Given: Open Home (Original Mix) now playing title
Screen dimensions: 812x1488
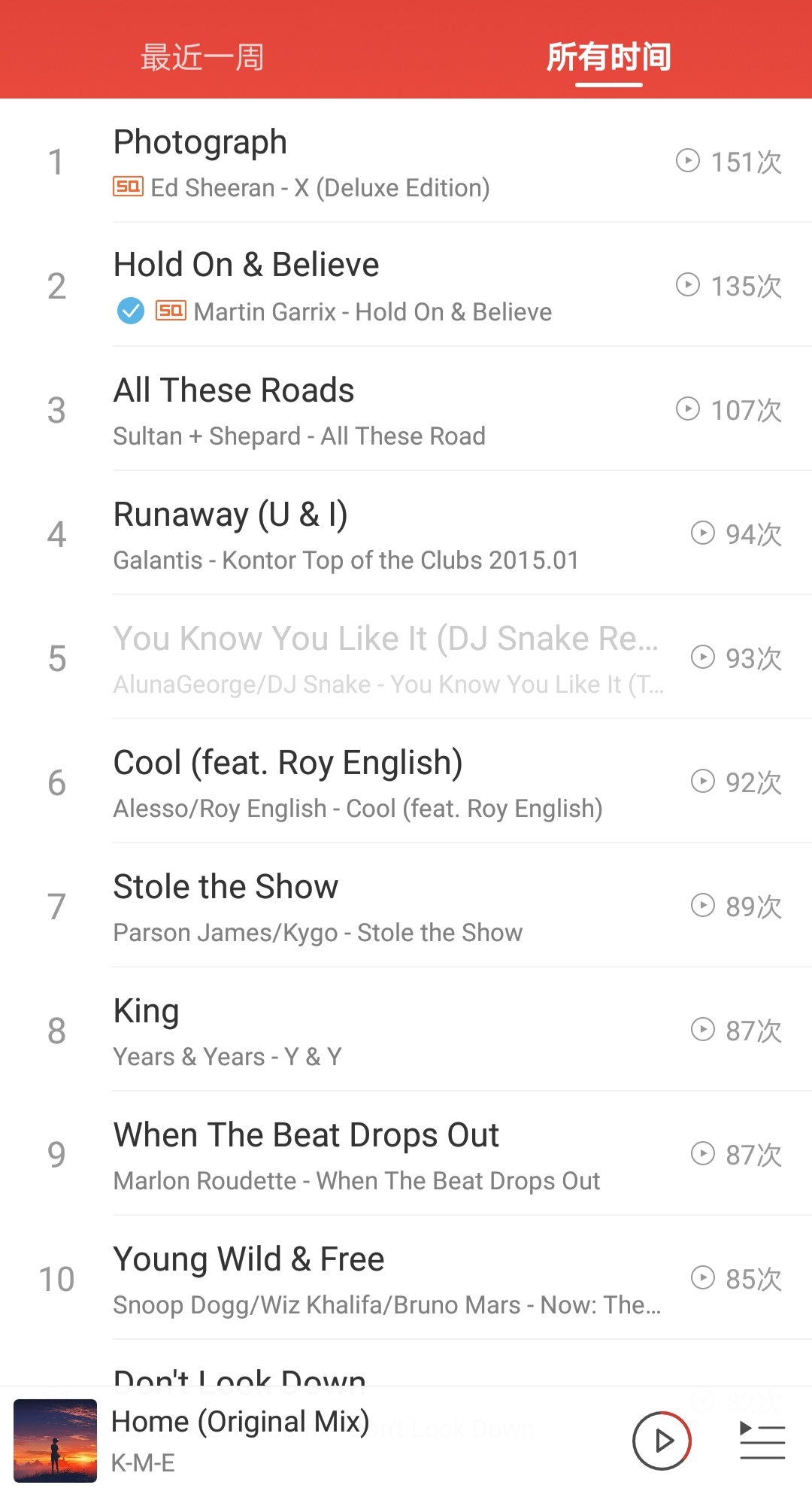Looking at the screenshot, I should pos(241,1423).
